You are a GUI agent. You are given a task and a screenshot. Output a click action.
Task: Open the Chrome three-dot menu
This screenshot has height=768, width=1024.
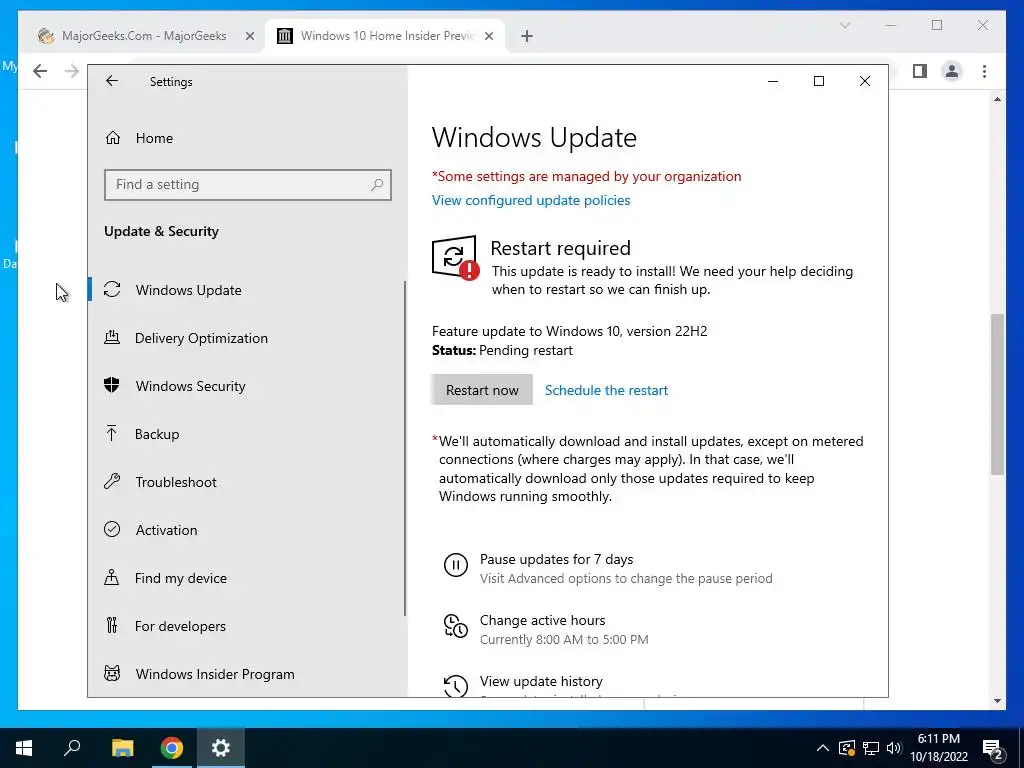(984, 71)
